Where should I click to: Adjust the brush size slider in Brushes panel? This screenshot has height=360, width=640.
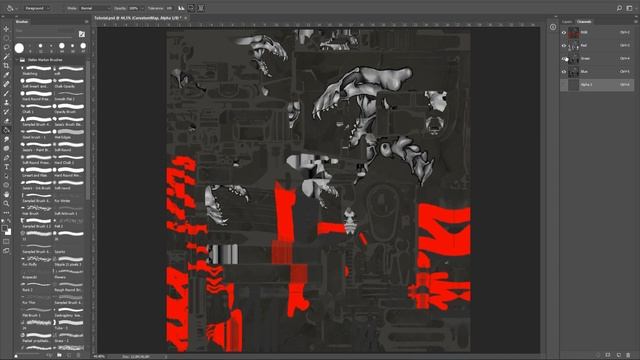point(45,38)
